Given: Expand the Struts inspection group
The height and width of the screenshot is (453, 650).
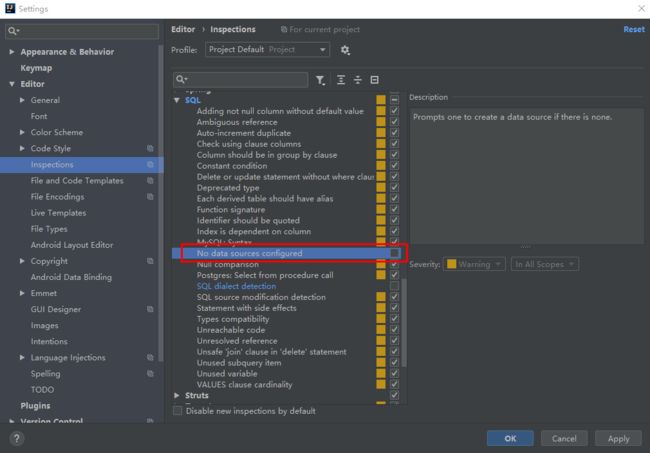Looking at the screenshot, I should [178, 396].
